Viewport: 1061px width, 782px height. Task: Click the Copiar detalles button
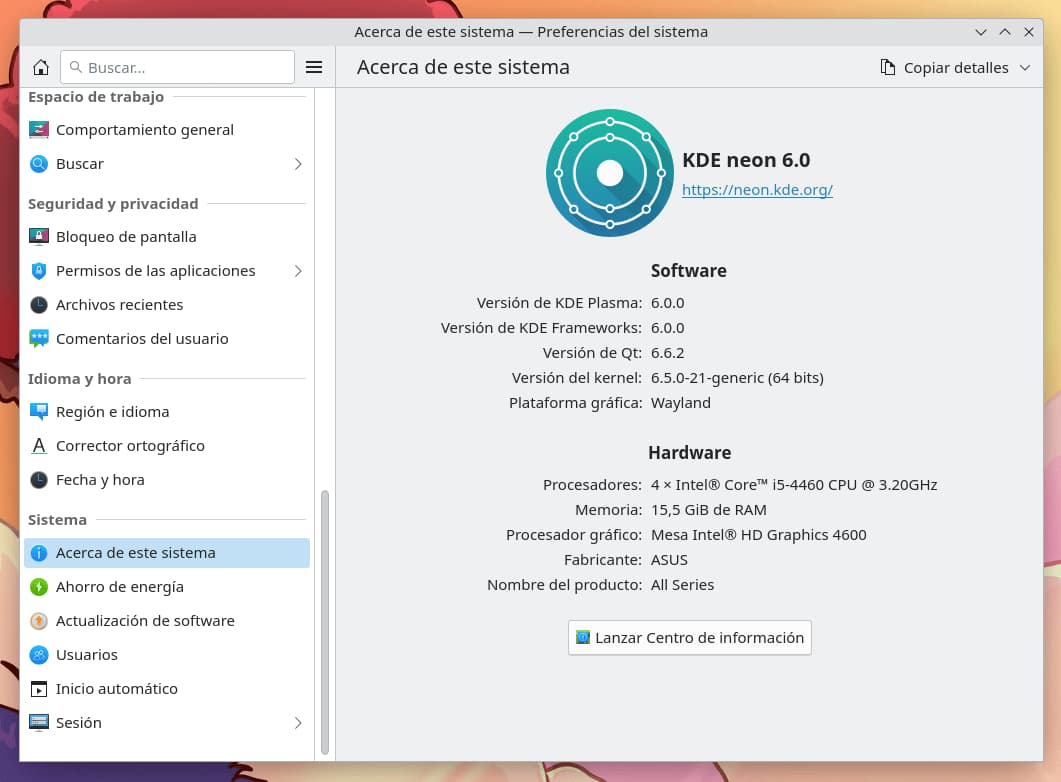(955, 68)
